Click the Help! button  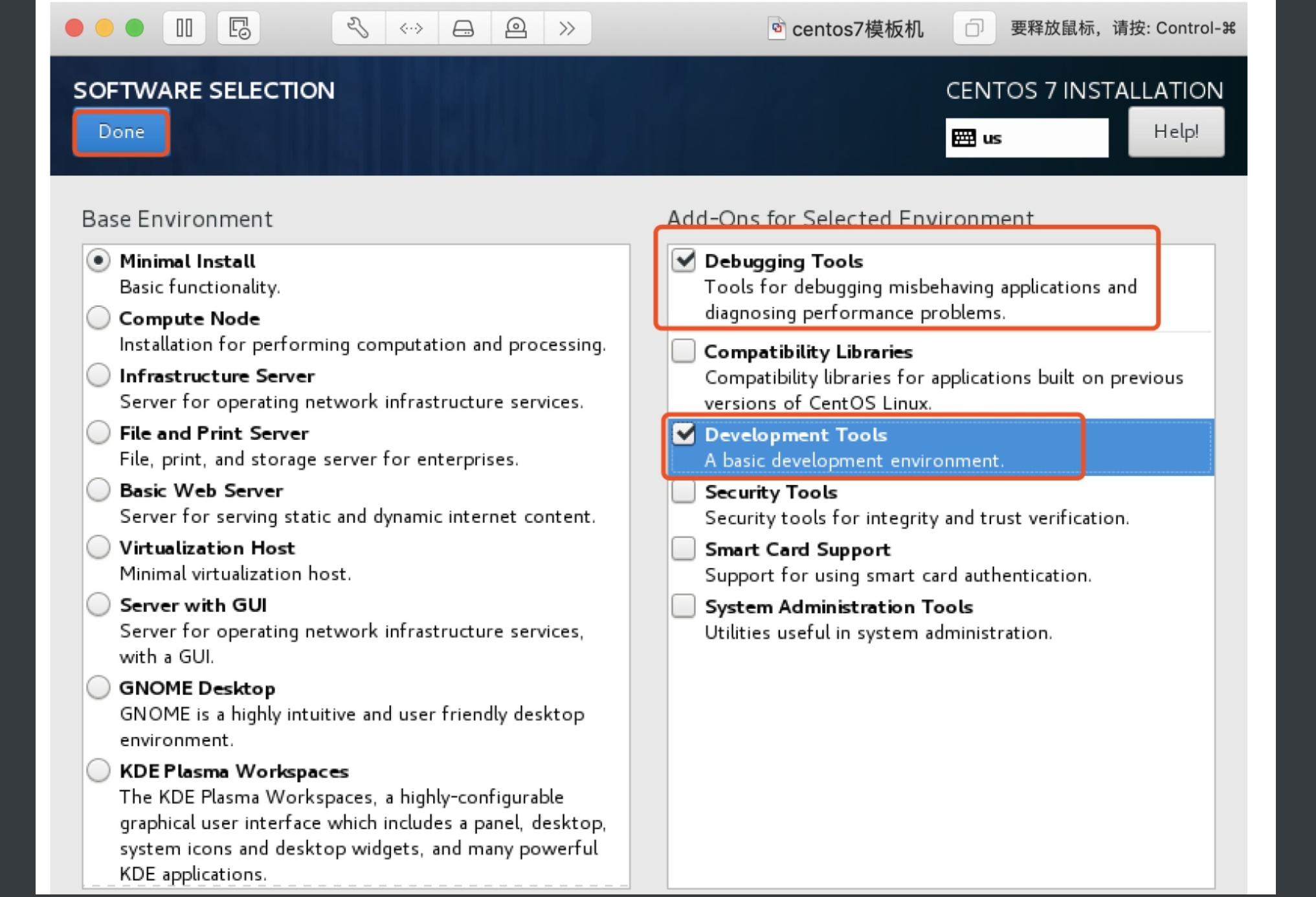1176,132
